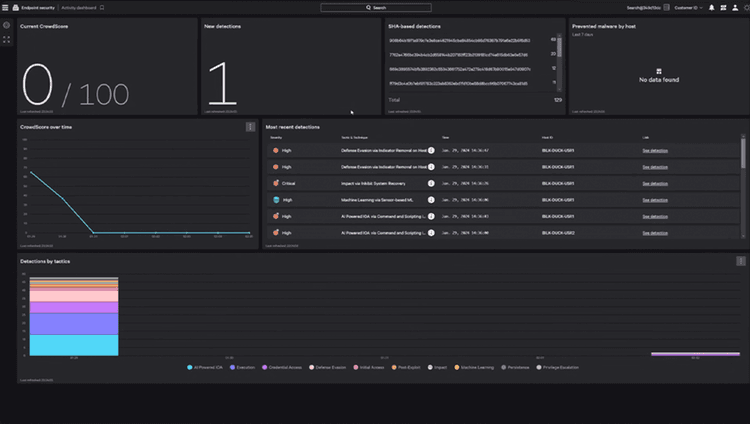This screenshot has height=424, width=750.
Task: Open the user profile icon
Action: [x=735, y=8]
